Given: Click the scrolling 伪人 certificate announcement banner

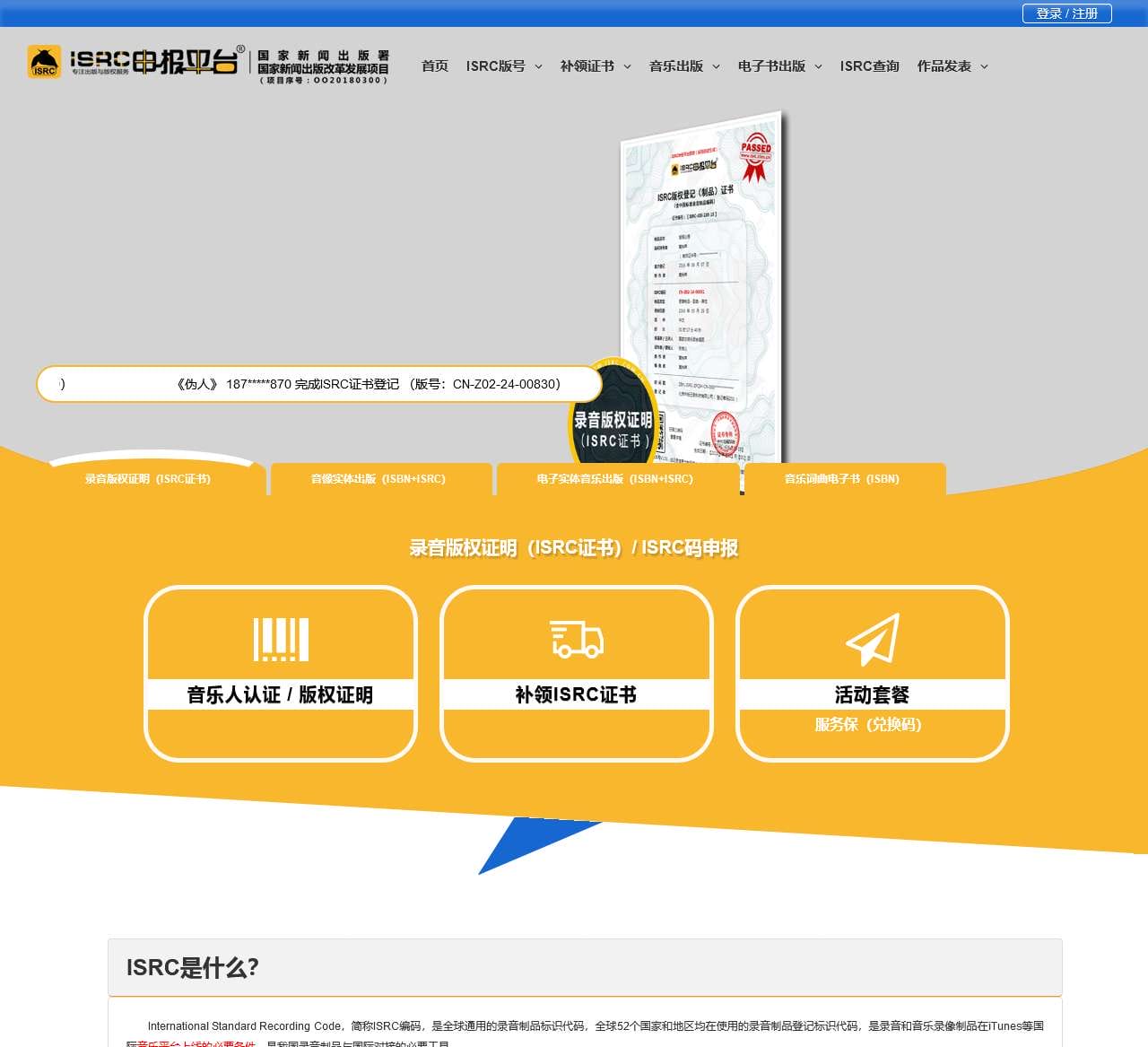Looking at the screenshot, I should click(319, 383).
